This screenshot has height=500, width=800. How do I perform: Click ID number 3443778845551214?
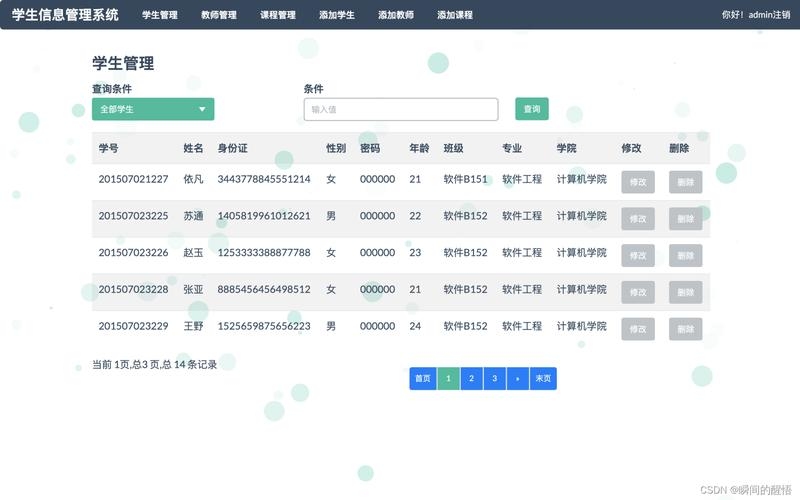[x=264, y=179]
